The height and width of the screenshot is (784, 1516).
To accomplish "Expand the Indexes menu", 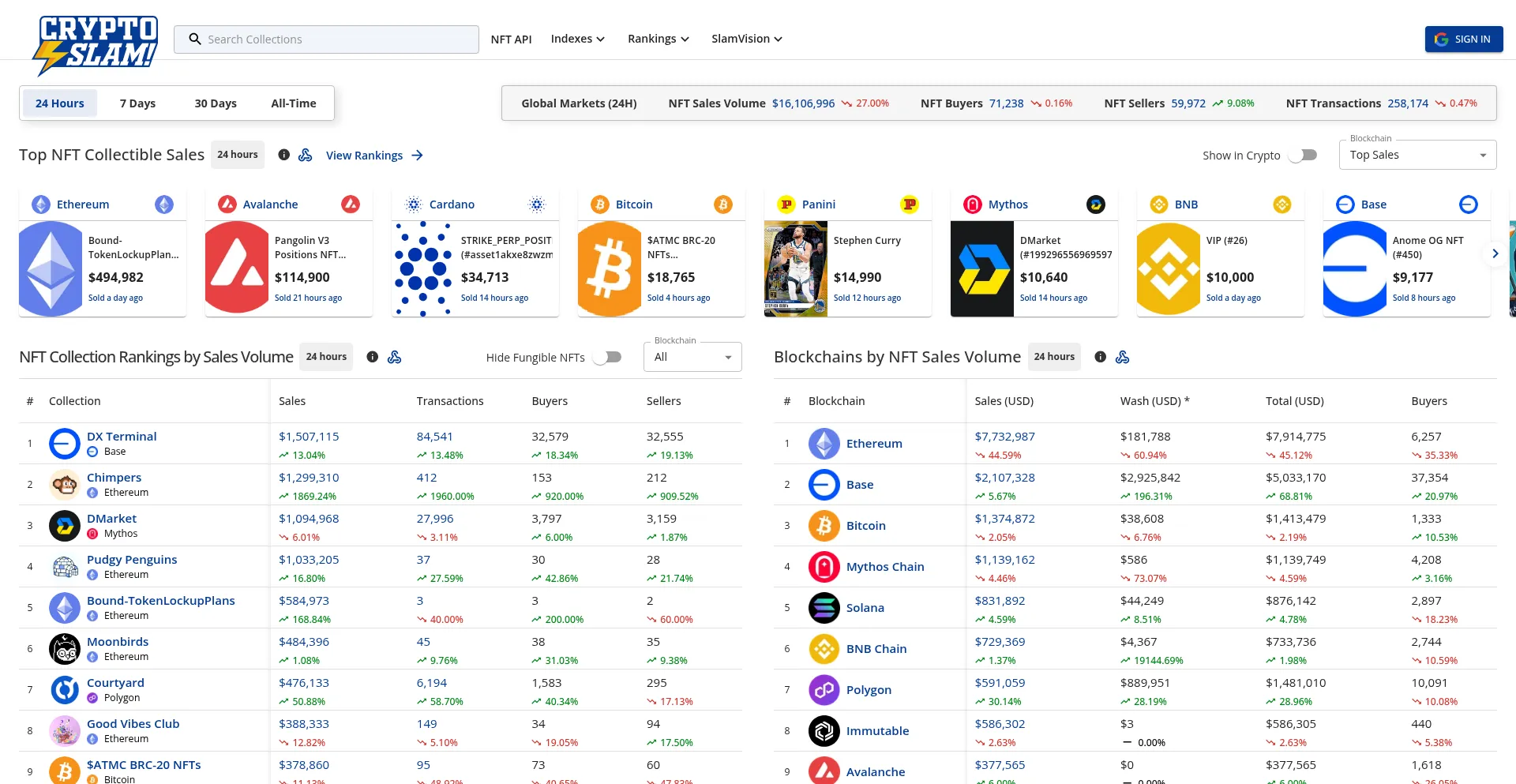I will point(577,39).
